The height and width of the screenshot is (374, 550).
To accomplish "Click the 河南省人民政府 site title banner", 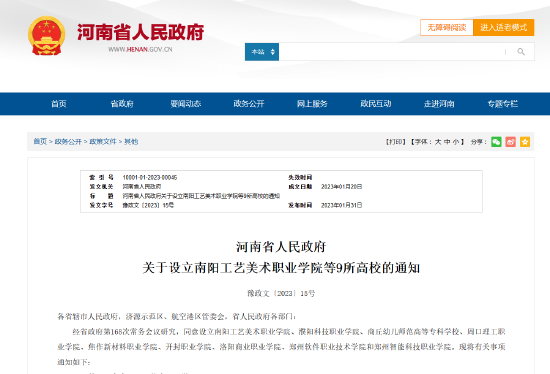I will point(140,32).
